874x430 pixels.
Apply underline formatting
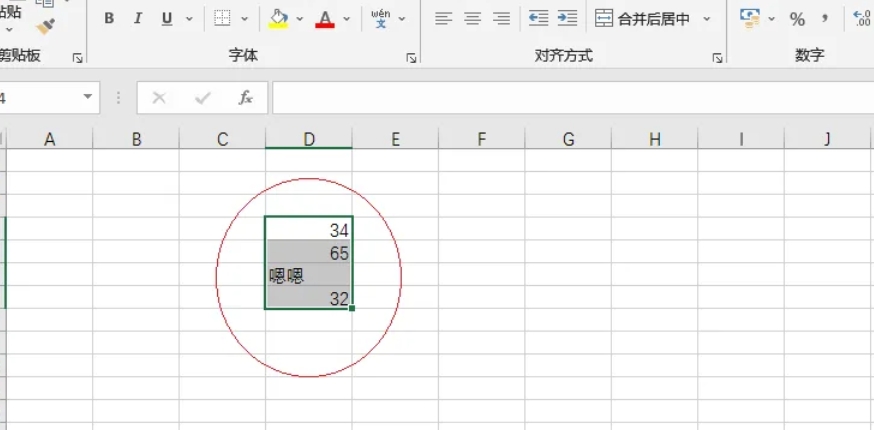pyautogui.click(x=167, y=19)
